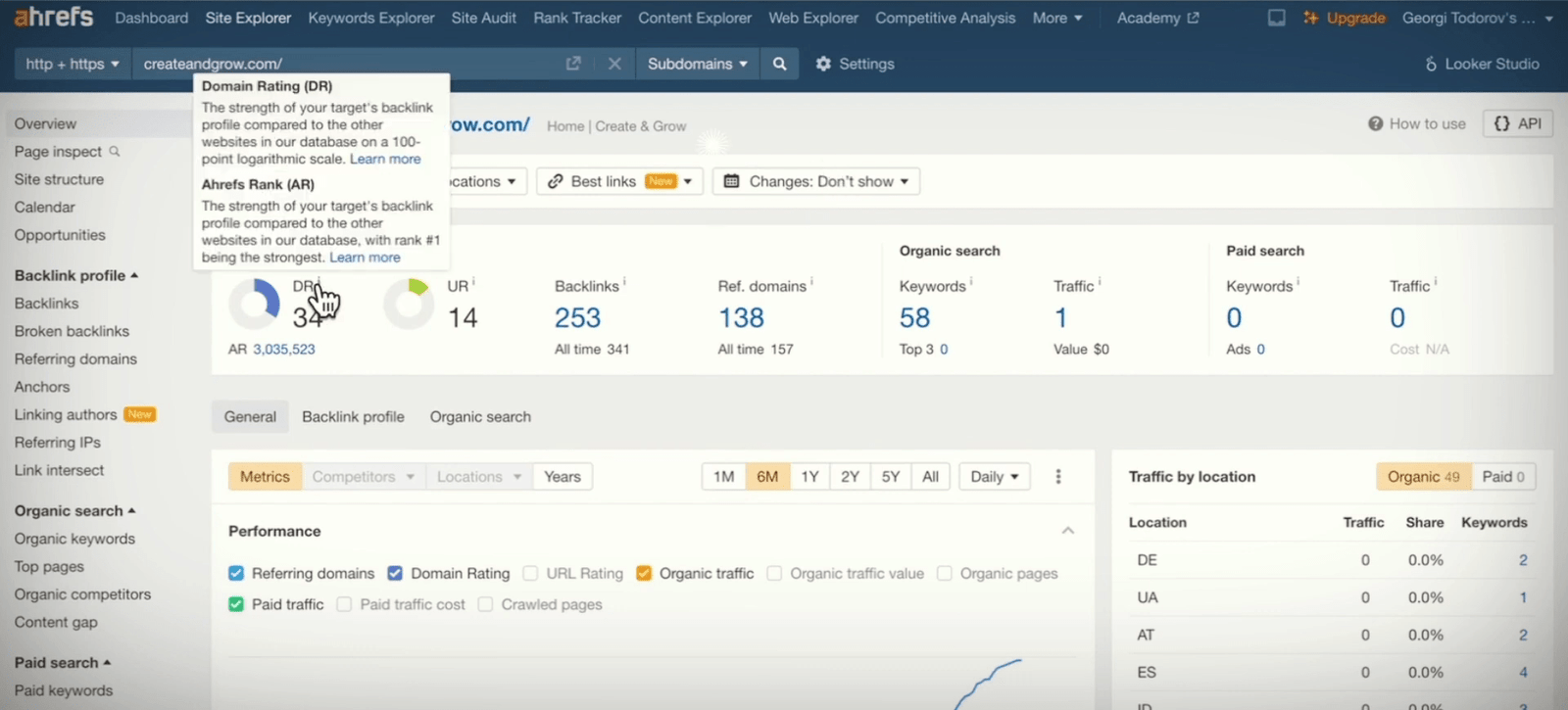Switch to the Backlink profile tab
1568x710 pixels.
(353, 416)
